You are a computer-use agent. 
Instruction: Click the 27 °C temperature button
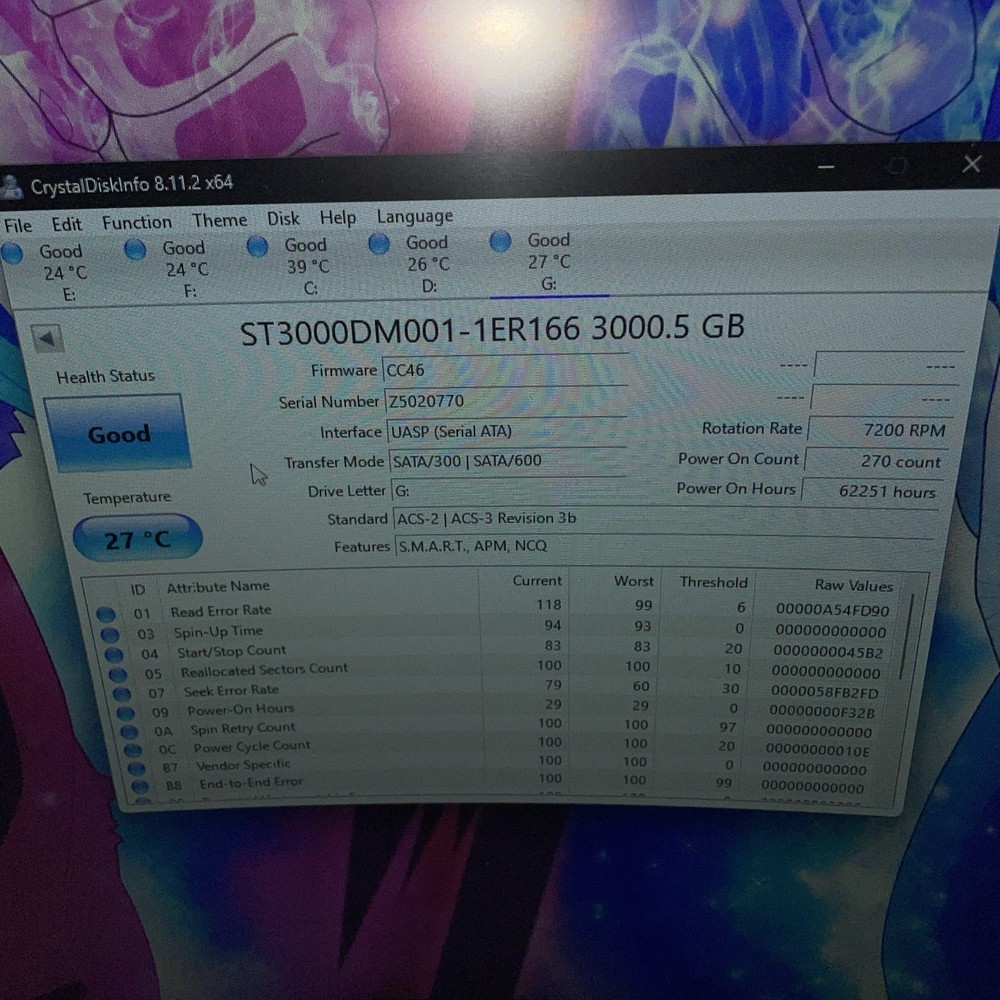tap(137, 540)
